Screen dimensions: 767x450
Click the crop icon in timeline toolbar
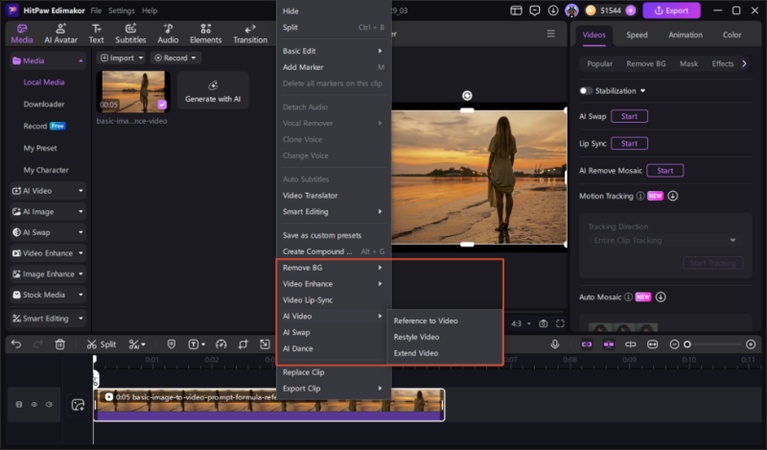pyautogui.click(x=243, y=344)
